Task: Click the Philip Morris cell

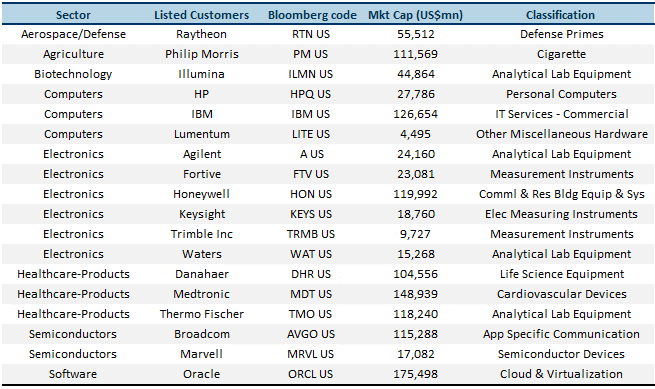Action: tap(202, 54)
